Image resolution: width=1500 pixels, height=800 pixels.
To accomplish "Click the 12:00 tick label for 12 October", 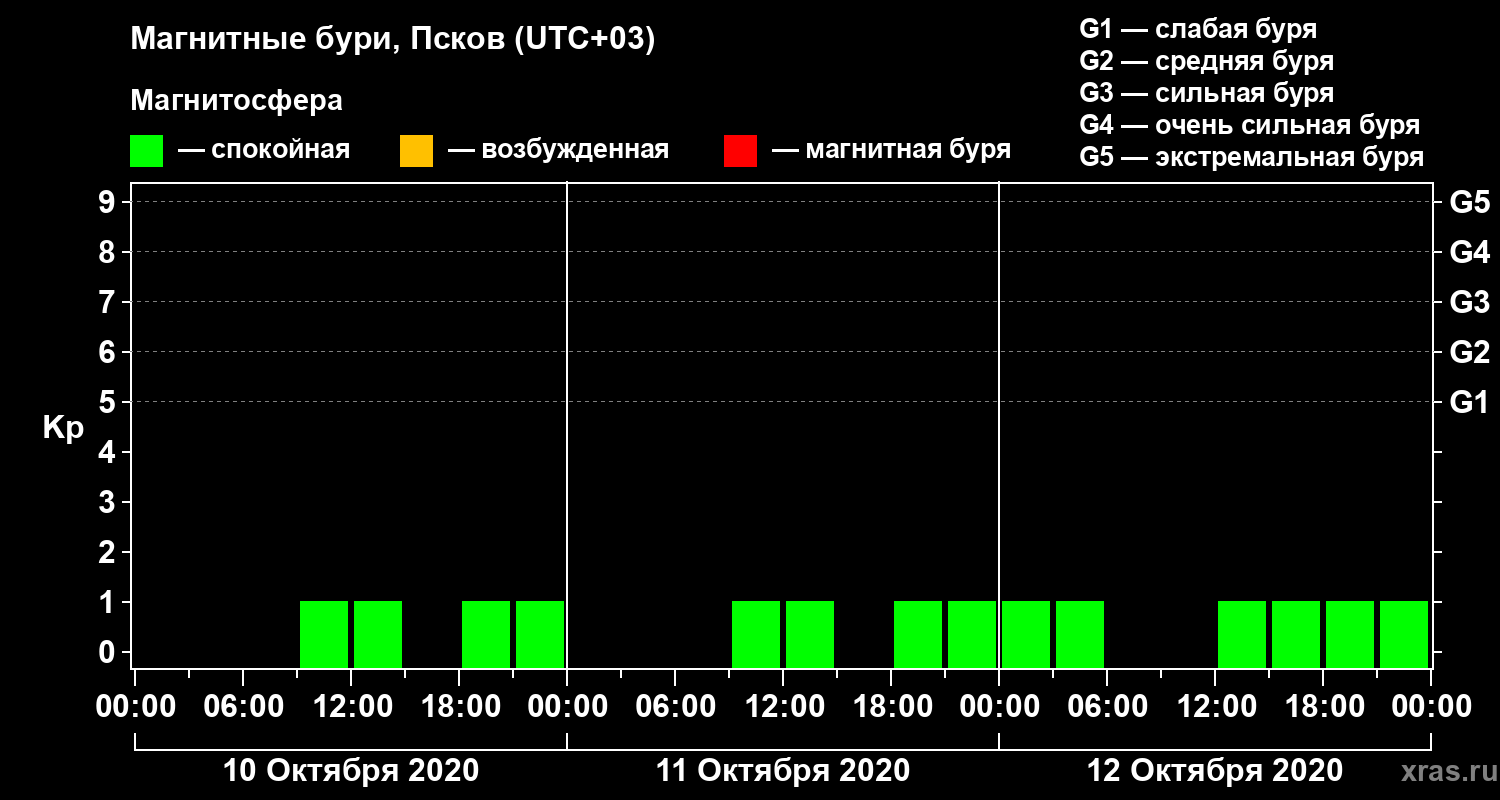I will [1215, 706].
